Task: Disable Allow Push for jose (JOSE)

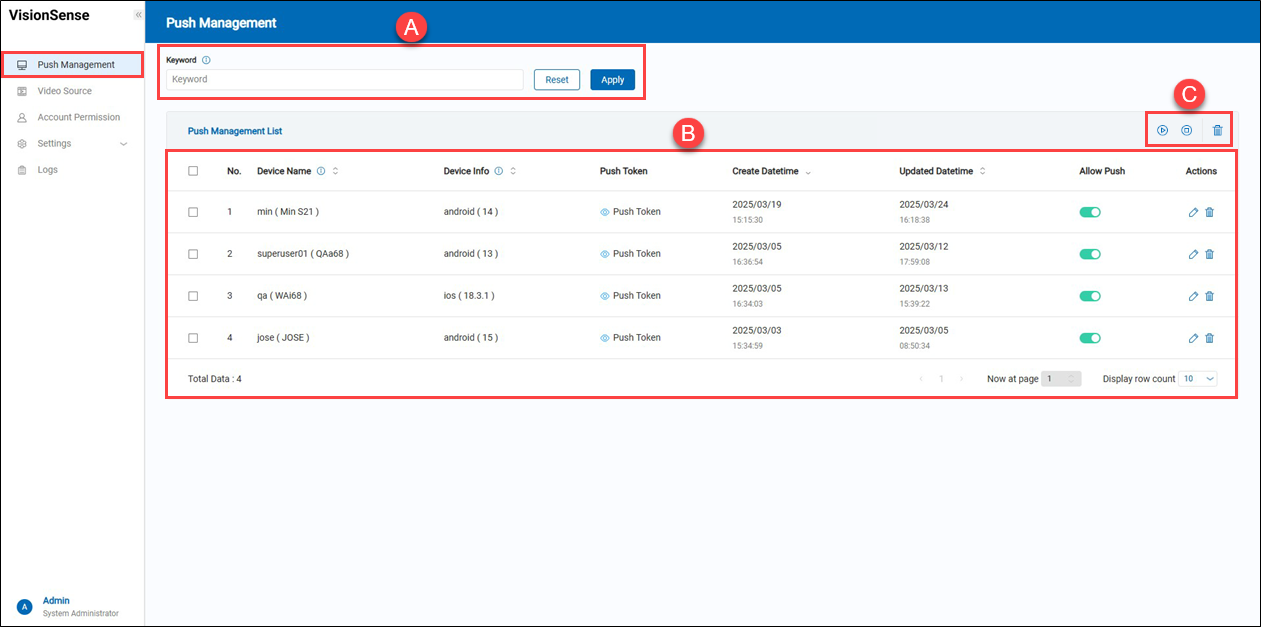Action: [1090, 338]
